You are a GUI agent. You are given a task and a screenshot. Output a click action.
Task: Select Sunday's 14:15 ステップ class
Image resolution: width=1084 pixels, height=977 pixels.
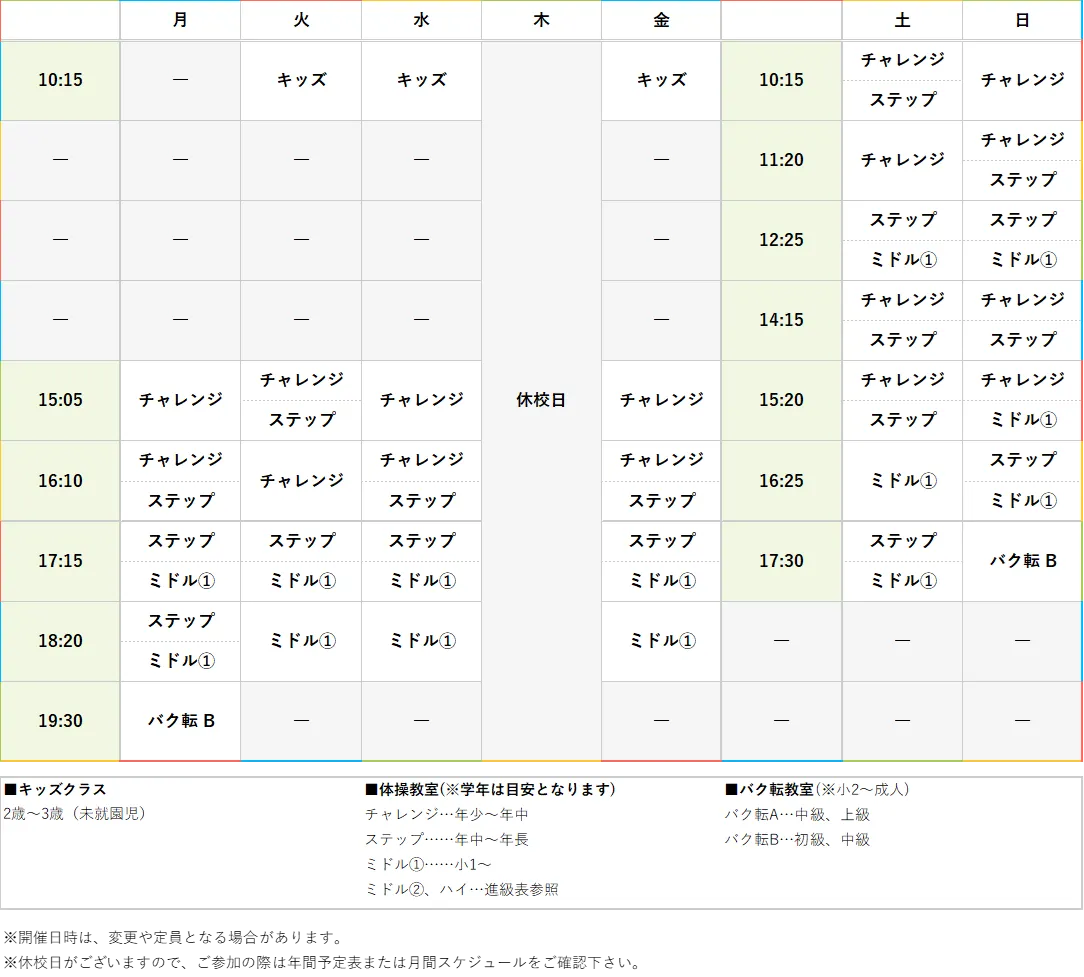tap(1022, 340)
